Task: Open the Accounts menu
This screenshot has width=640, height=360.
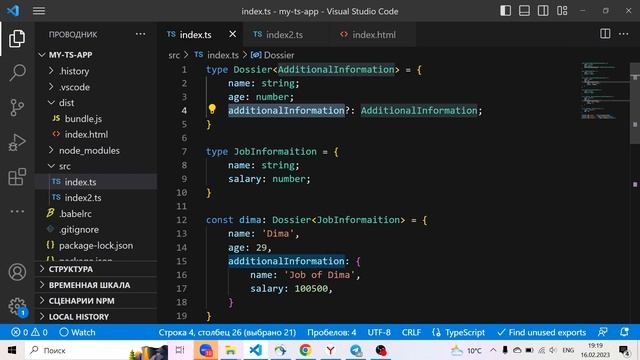Action: (17, 272)
